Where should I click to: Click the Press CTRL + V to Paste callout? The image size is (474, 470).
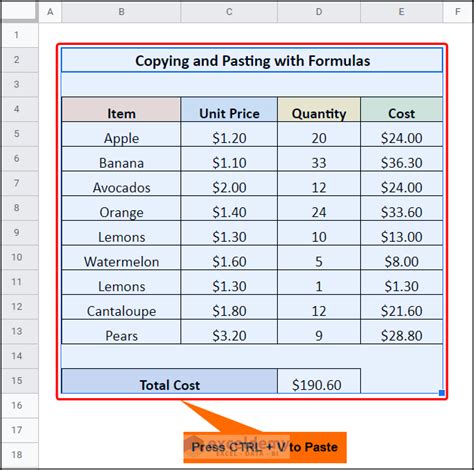[265, 447]
